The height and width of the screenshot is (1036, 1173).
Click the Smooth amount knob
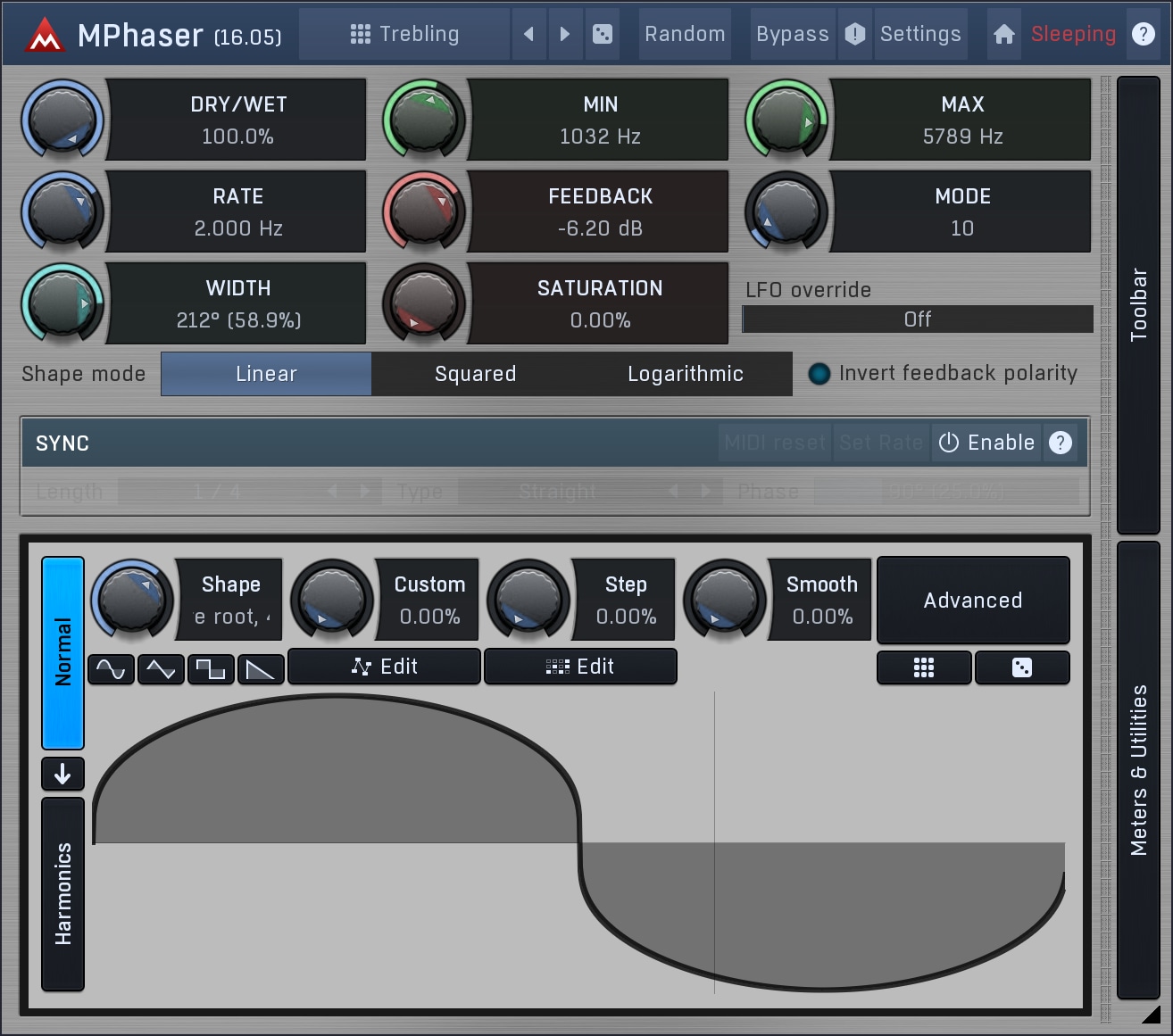tap(724, 600)
